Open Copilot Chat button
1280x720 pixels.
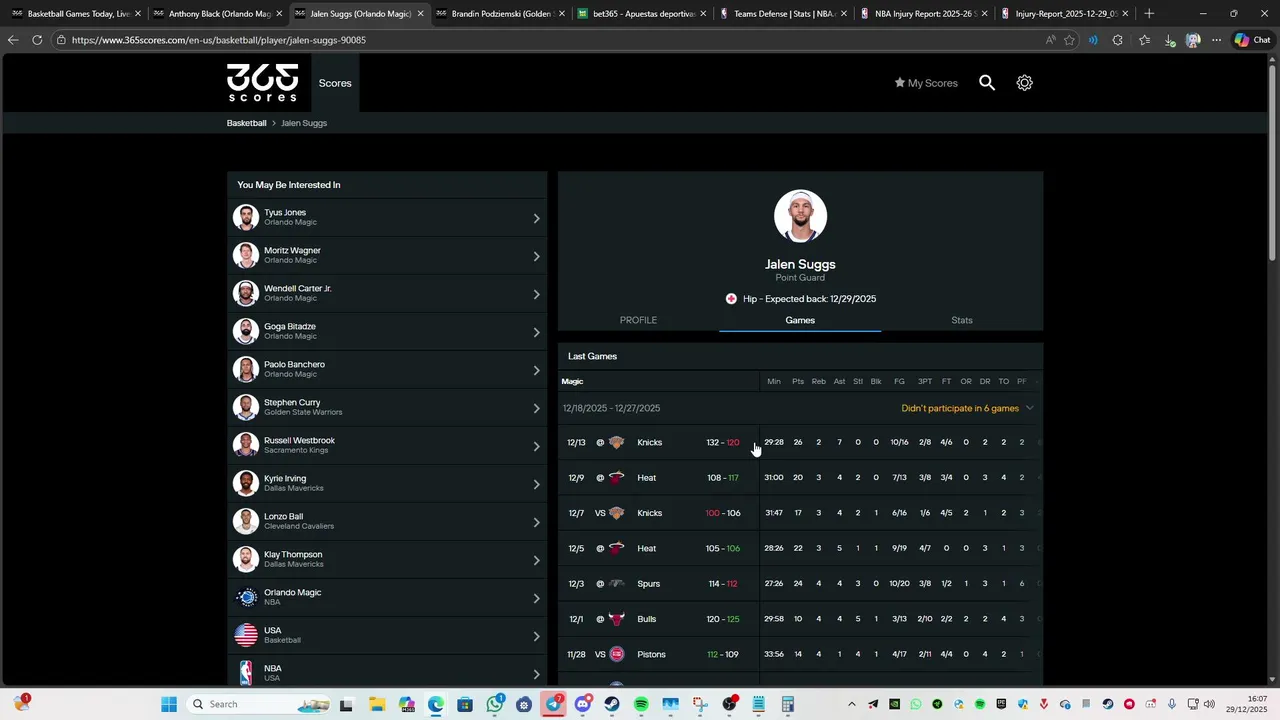coord(1252,40)
